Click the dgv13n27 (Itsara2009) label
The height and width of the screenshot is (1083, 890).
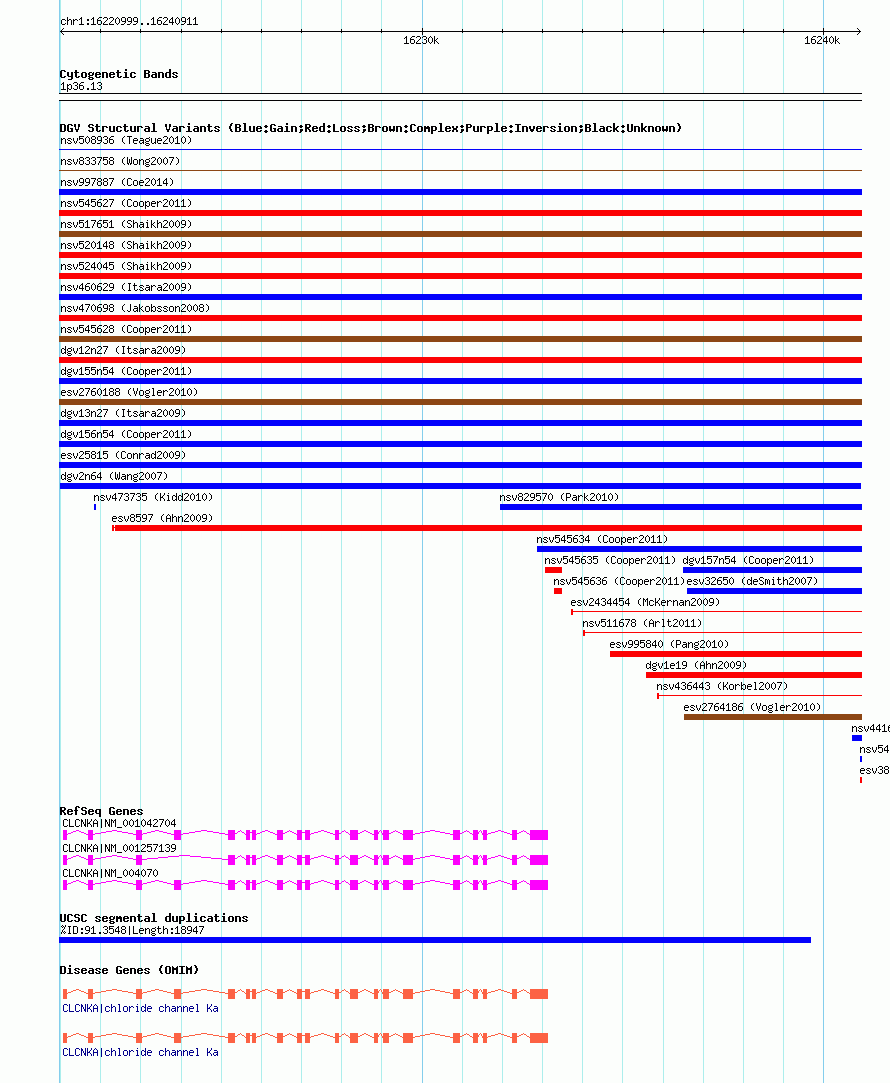point(123,413)
